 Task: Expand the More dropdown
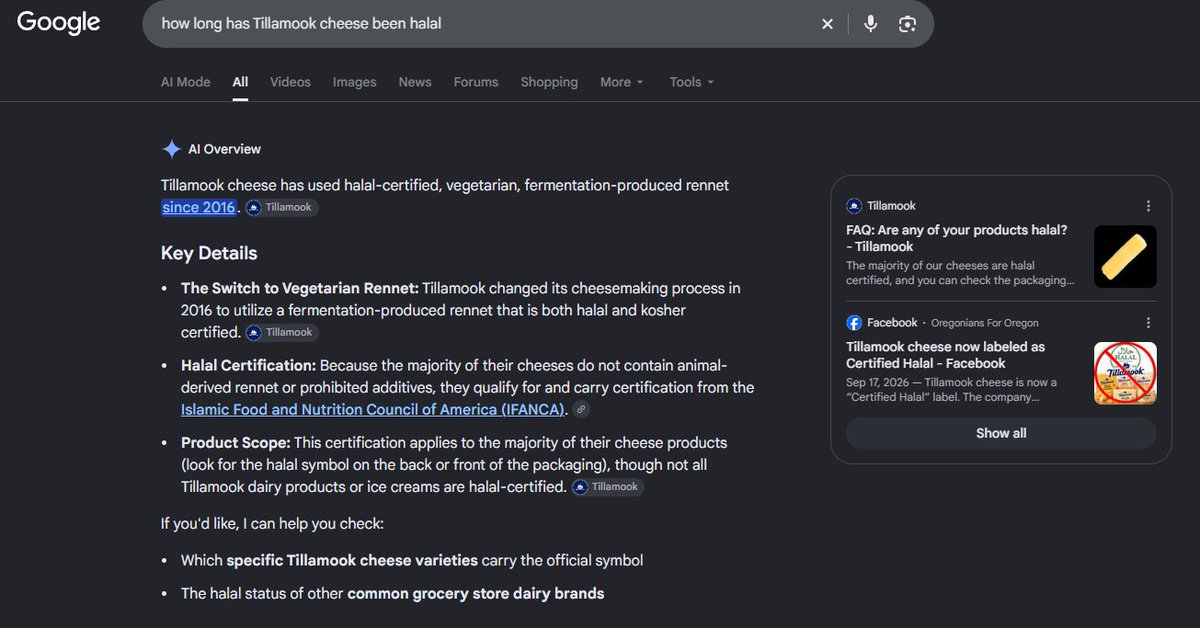click(x=622, y=82)
